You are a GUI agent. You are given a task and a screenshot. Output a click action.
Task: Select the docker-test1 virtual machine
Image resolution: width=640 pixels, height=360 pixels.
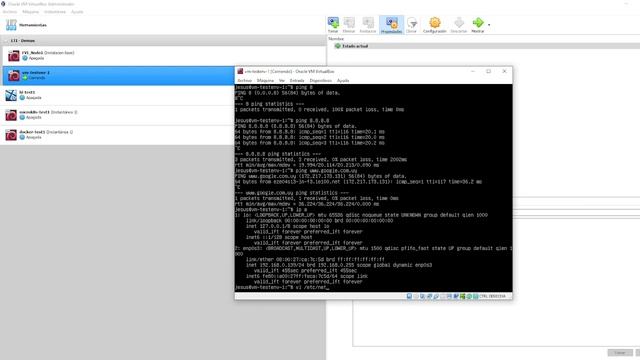(118, 135)
